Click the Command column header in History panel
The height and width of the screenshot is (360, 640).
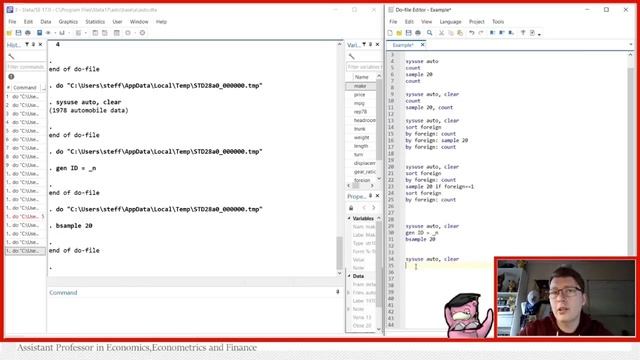pyautogui.click(x=25, y=87)
